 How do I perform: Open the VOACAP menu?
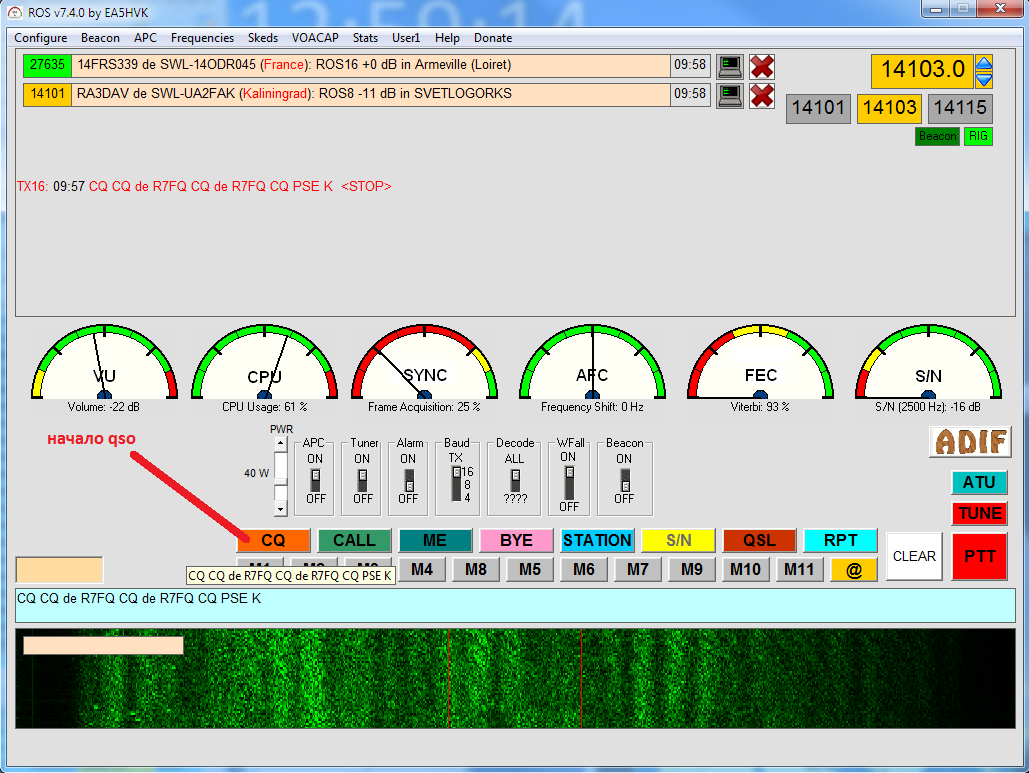pos(315,38)
